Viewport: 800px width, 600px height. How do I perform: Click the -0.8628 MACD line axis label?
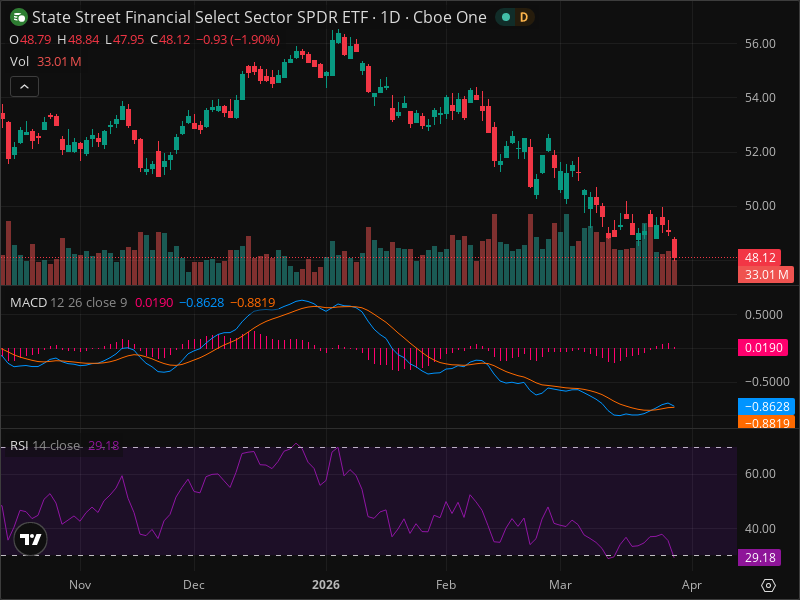766,407
